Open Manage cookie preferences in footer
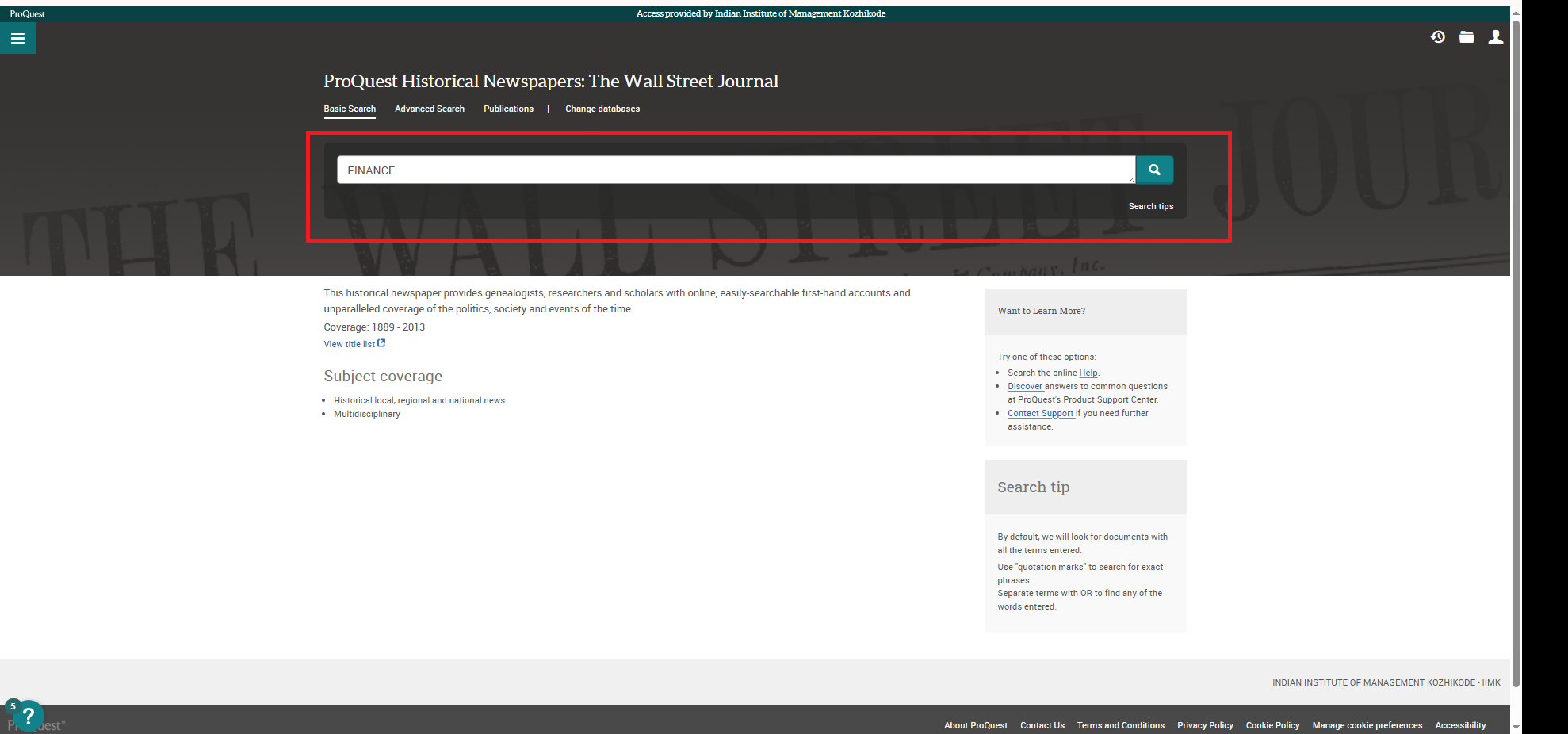 point(1367,725)
